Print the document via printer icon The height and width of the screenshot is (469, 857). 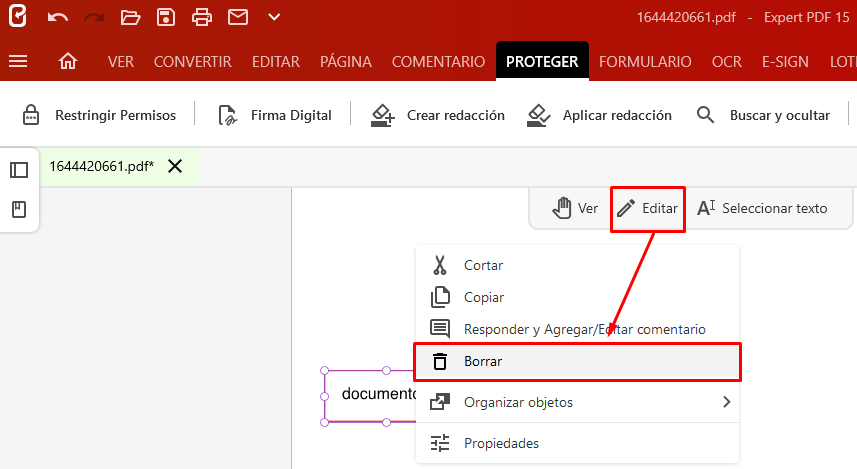[202, 17]
